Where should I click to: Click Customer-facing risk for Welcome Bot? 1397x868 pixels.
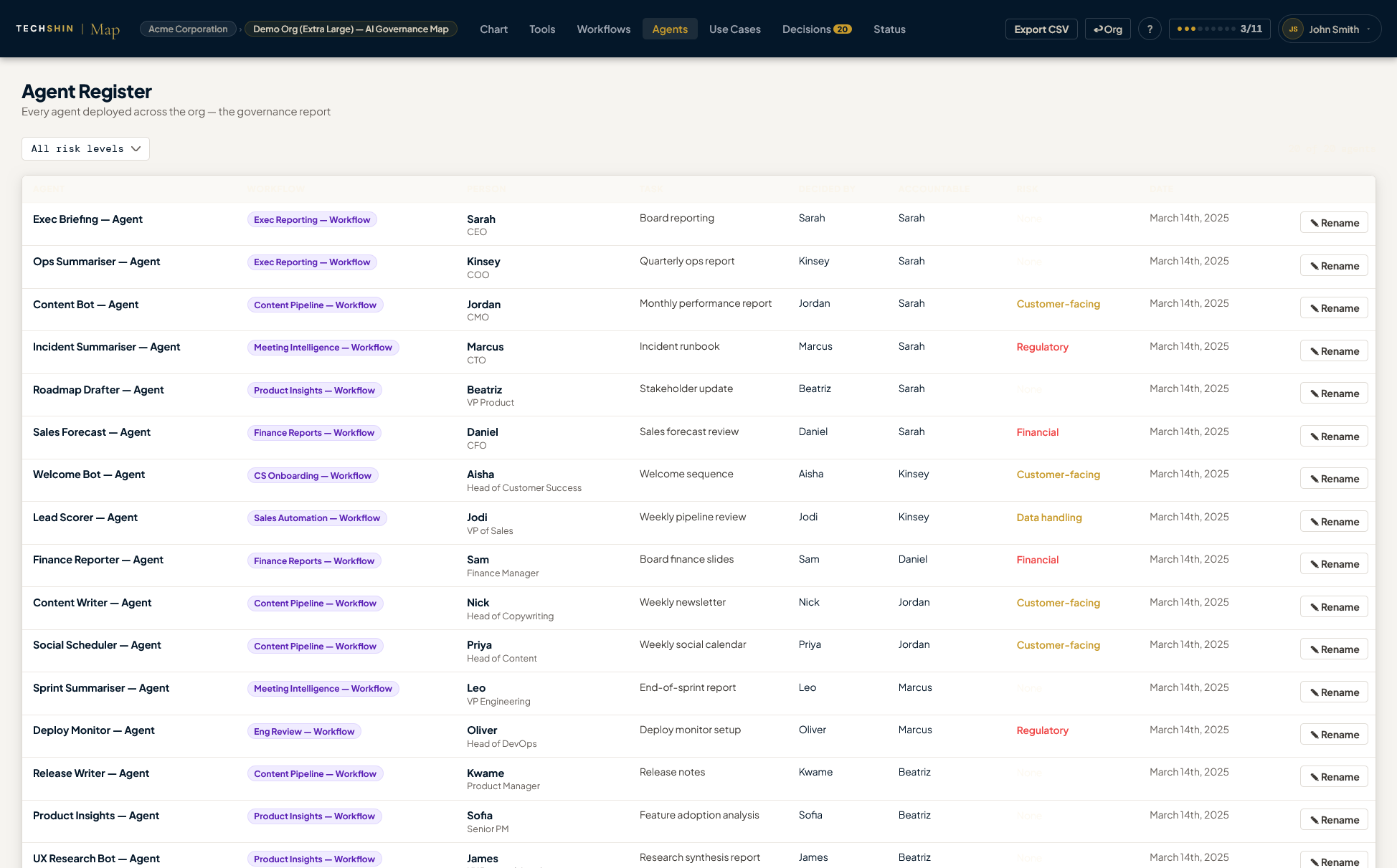click(x=1058, y=474)
